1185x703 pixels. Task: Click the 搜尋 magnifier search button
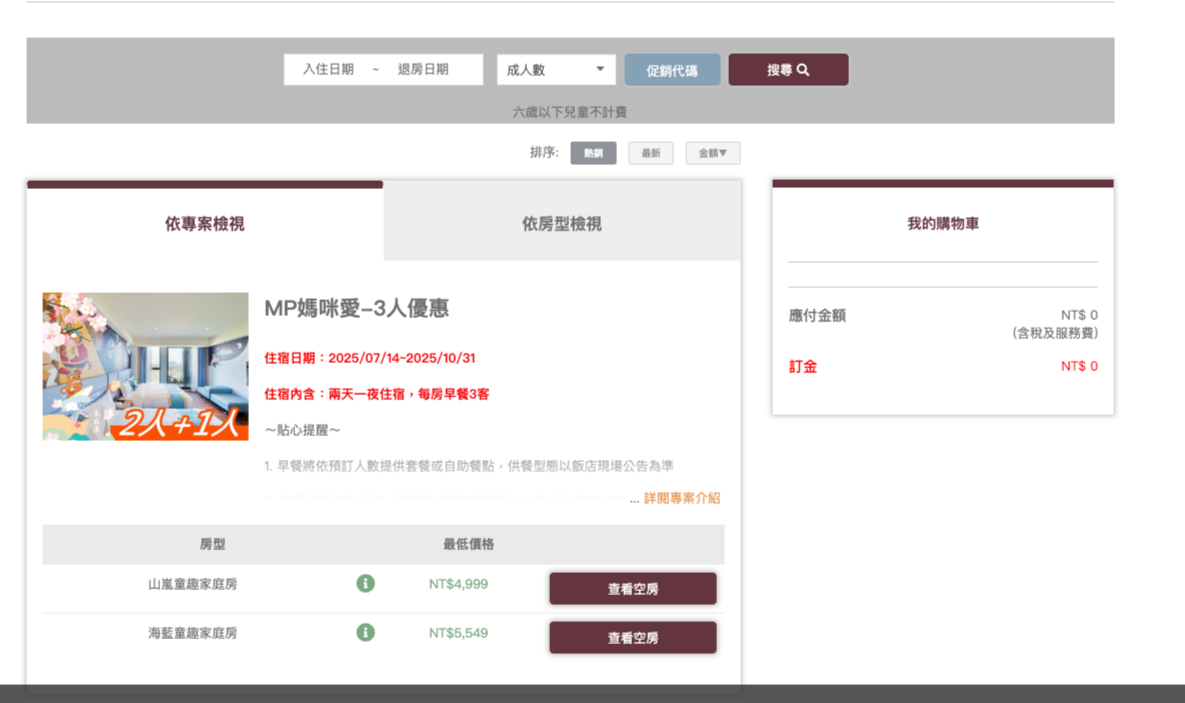pyautogui.click(x=788, y=70)
